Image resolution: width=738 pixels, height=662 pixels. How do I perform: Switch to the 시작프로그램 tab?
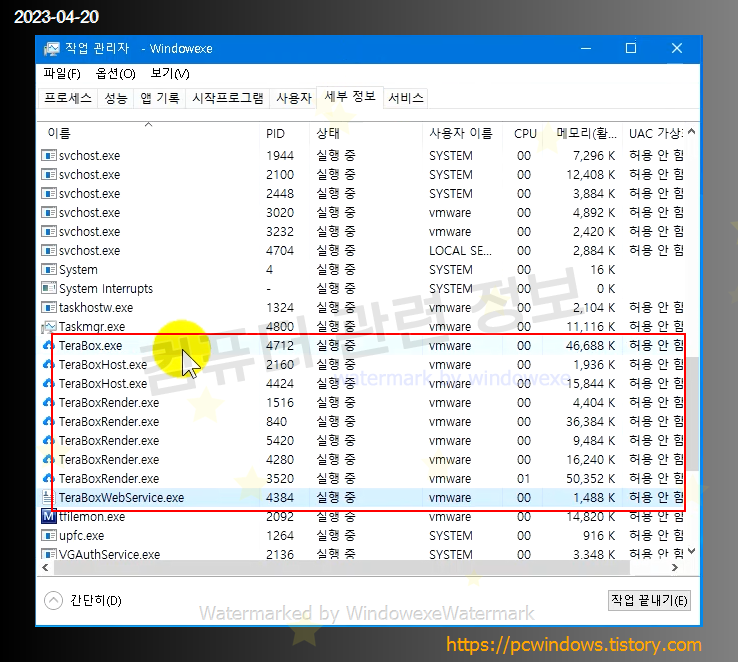pos(228,98)
